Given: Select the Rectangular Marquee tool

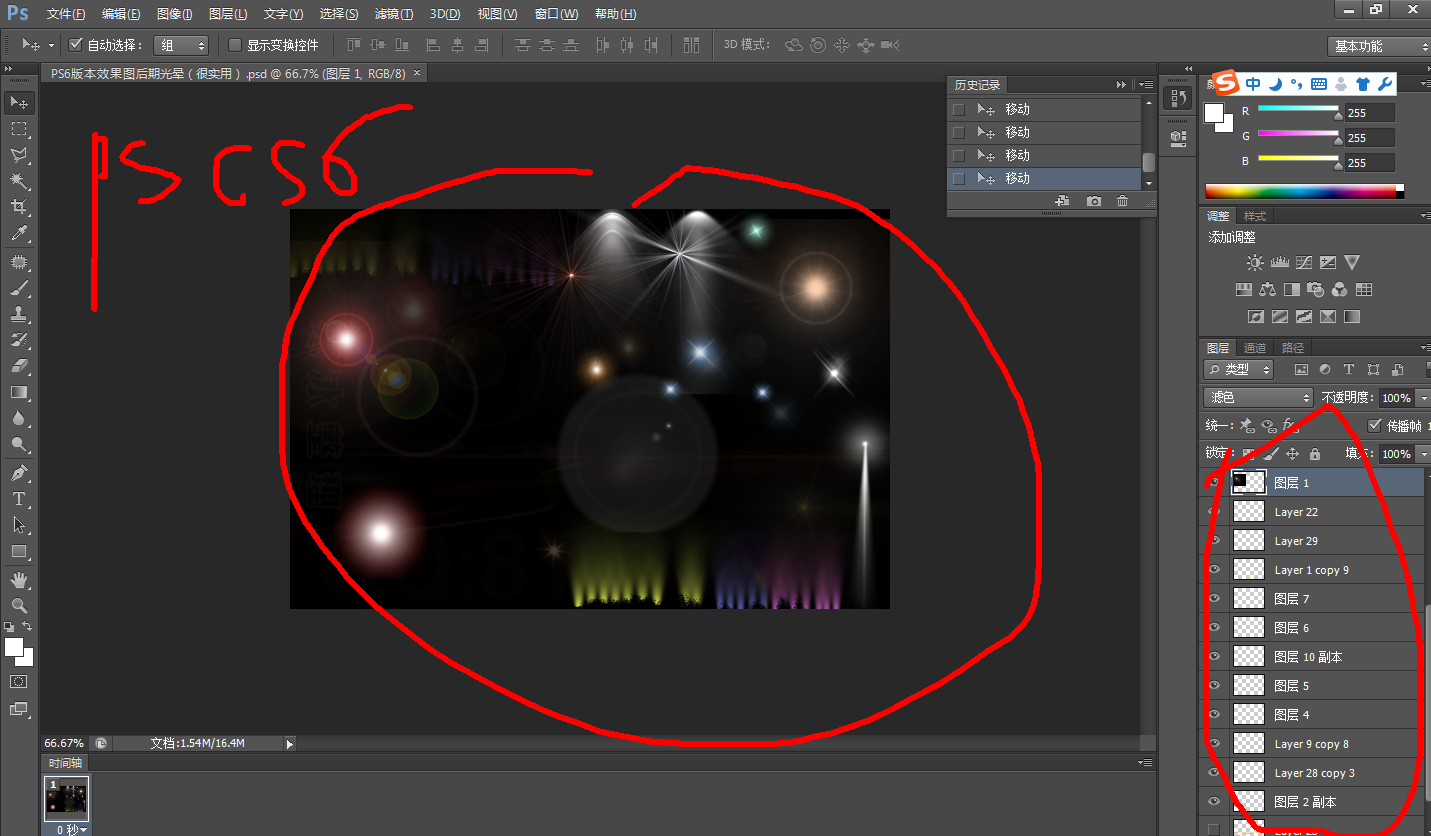Looking at the screenshot, I should [19, 129].
